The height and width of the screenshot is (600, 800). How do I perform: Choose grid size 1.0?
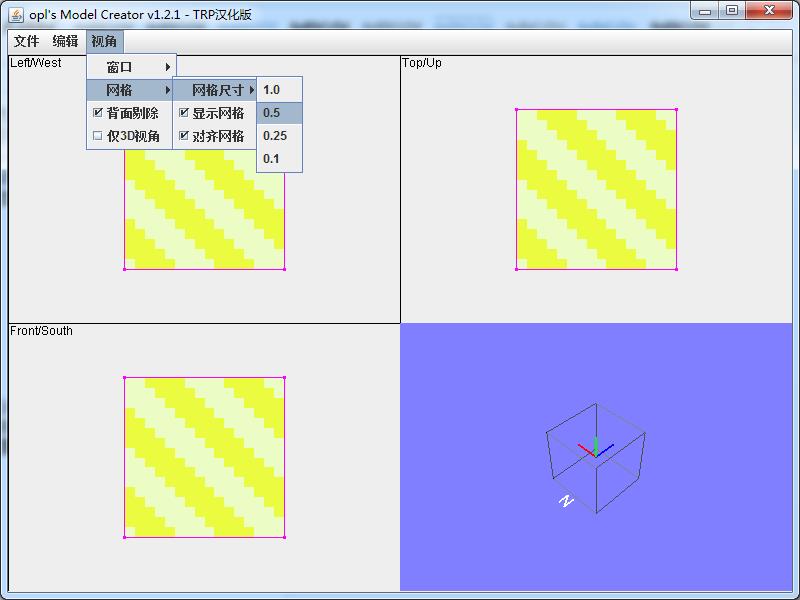272,90
